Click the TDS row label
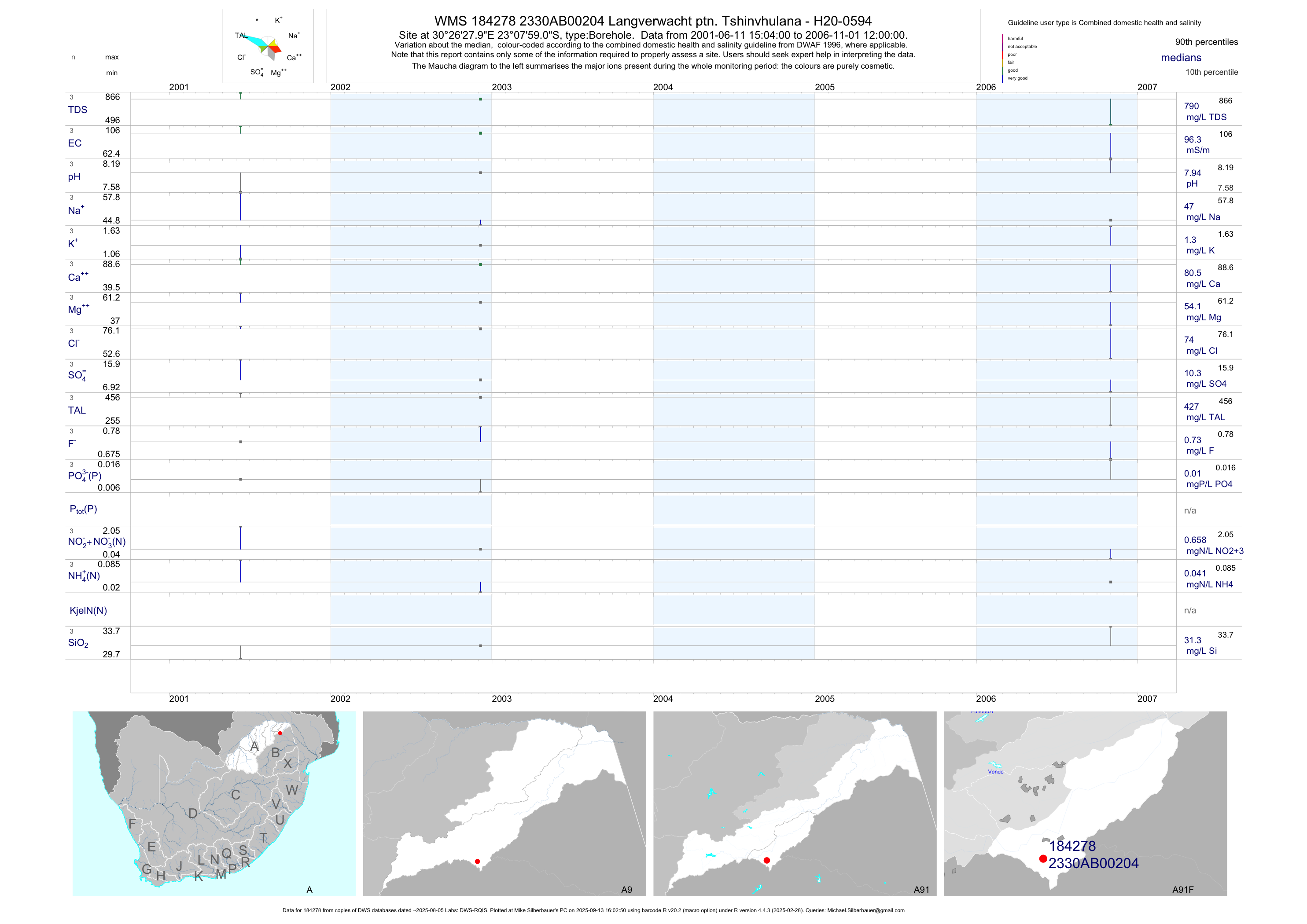The image size is (1307, 924). 77,110
